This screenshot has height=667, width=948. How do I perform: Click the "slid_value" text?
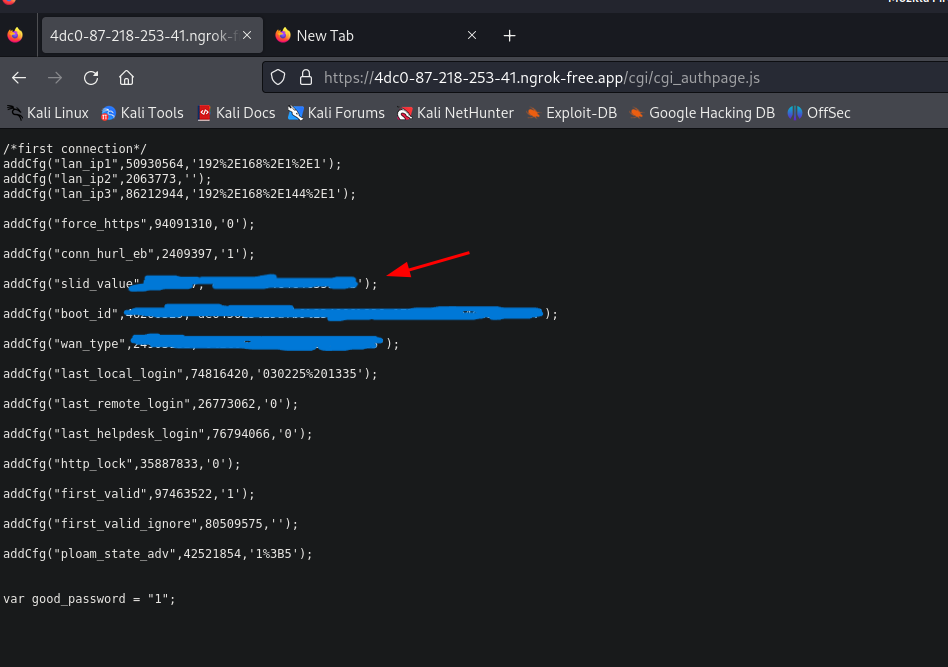coord(97,284)
